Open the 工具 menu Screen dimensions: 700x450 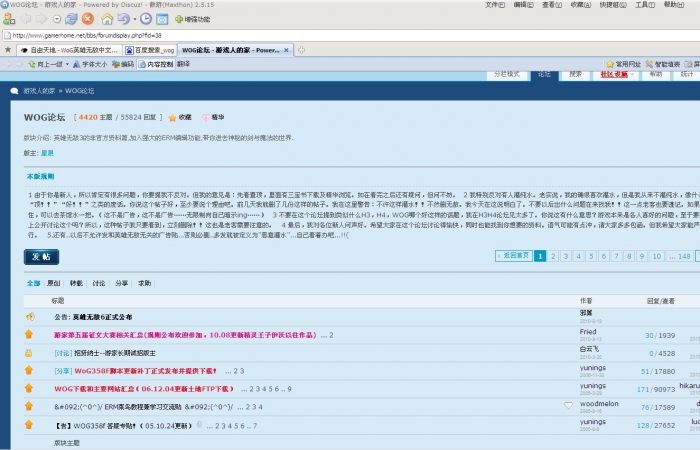click(x=645, y=5)
